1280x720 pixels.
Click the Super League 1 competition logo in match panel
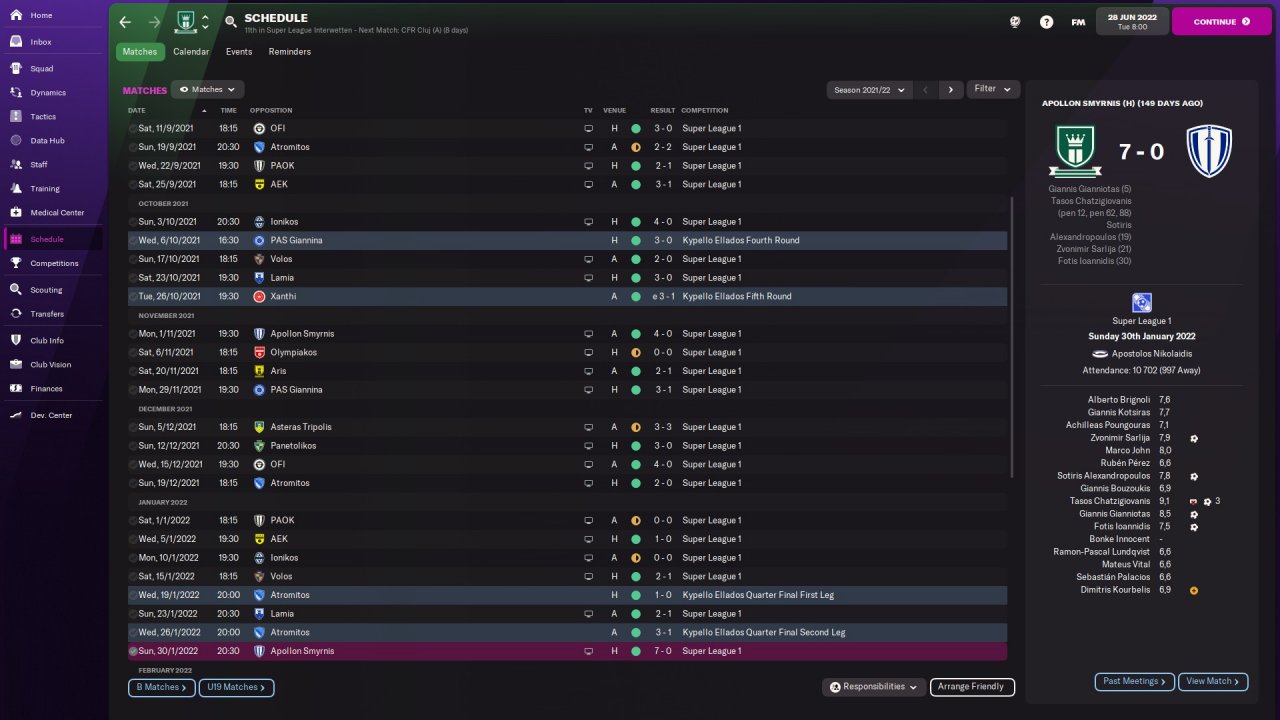tap(1141, 303)
